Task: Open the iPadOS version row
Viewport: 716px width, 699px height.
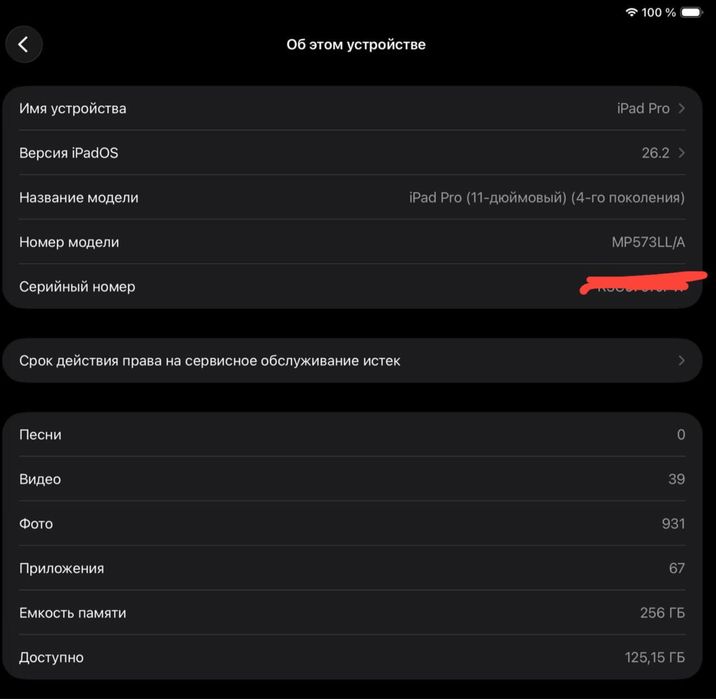Action: (x=350, y=153)
